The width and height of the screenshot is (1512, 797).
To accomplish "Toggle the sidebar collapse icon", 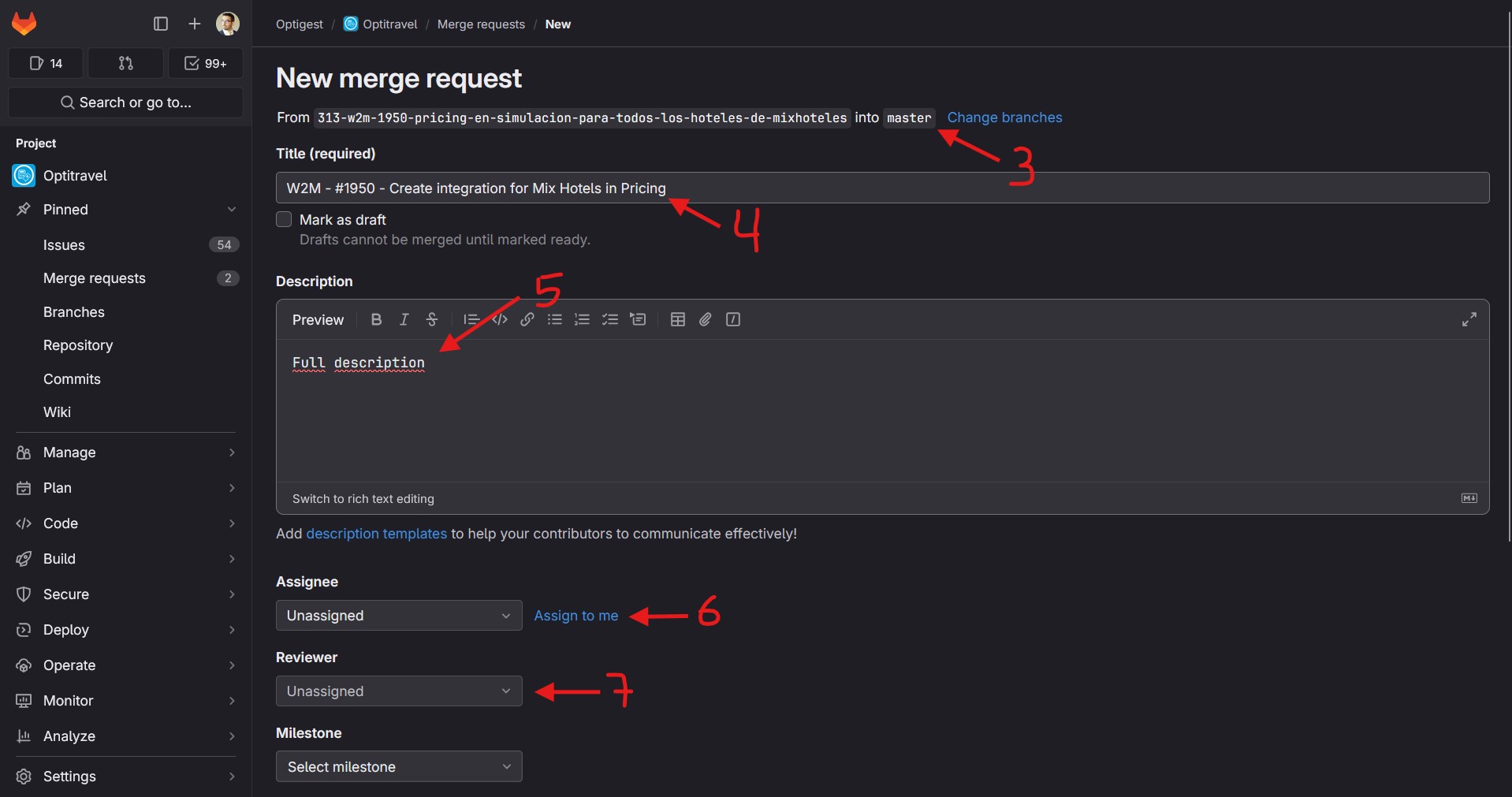I will coord(161,24).
